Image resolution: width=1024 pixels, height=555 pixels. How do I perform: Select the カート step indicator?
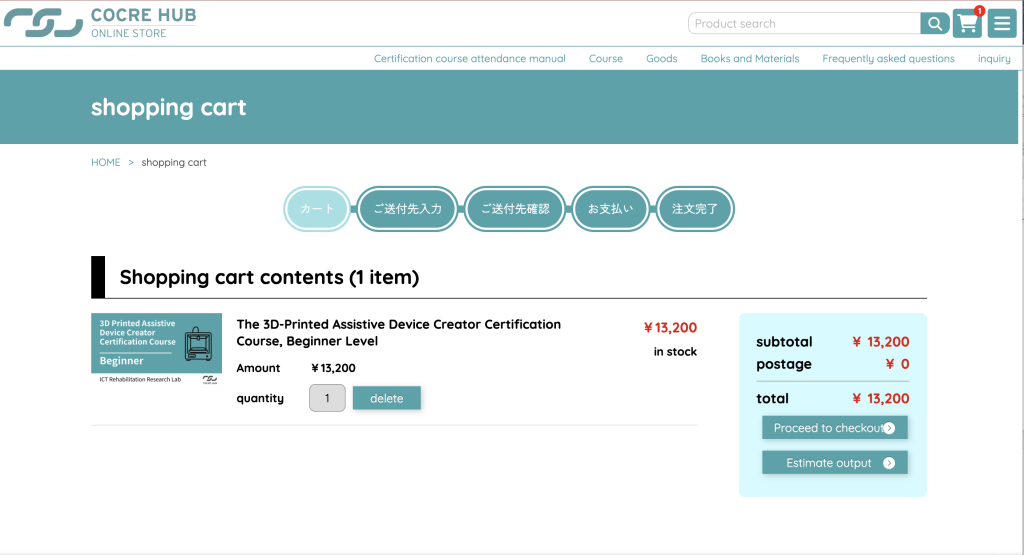(x=317, y=209)
